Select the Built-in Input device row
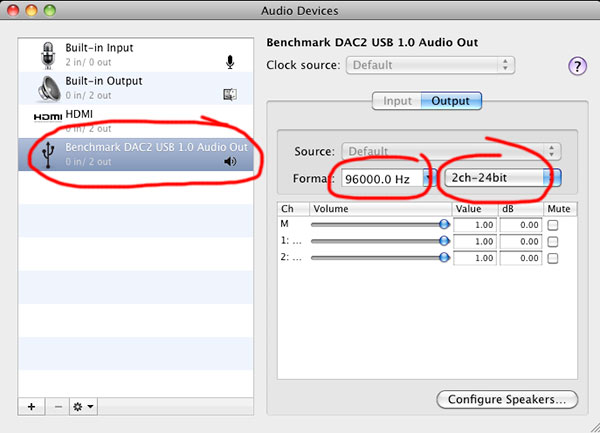This screenshot has width=600, height=433. click(x=136, y=55)
